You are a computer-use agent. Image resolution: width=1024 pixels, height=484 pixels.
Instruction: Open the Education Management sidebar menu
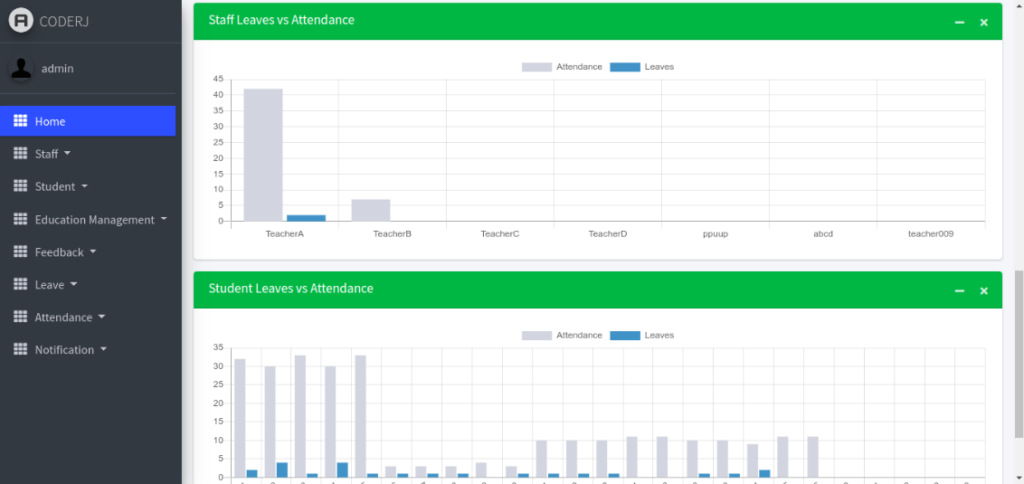[88, 219]
